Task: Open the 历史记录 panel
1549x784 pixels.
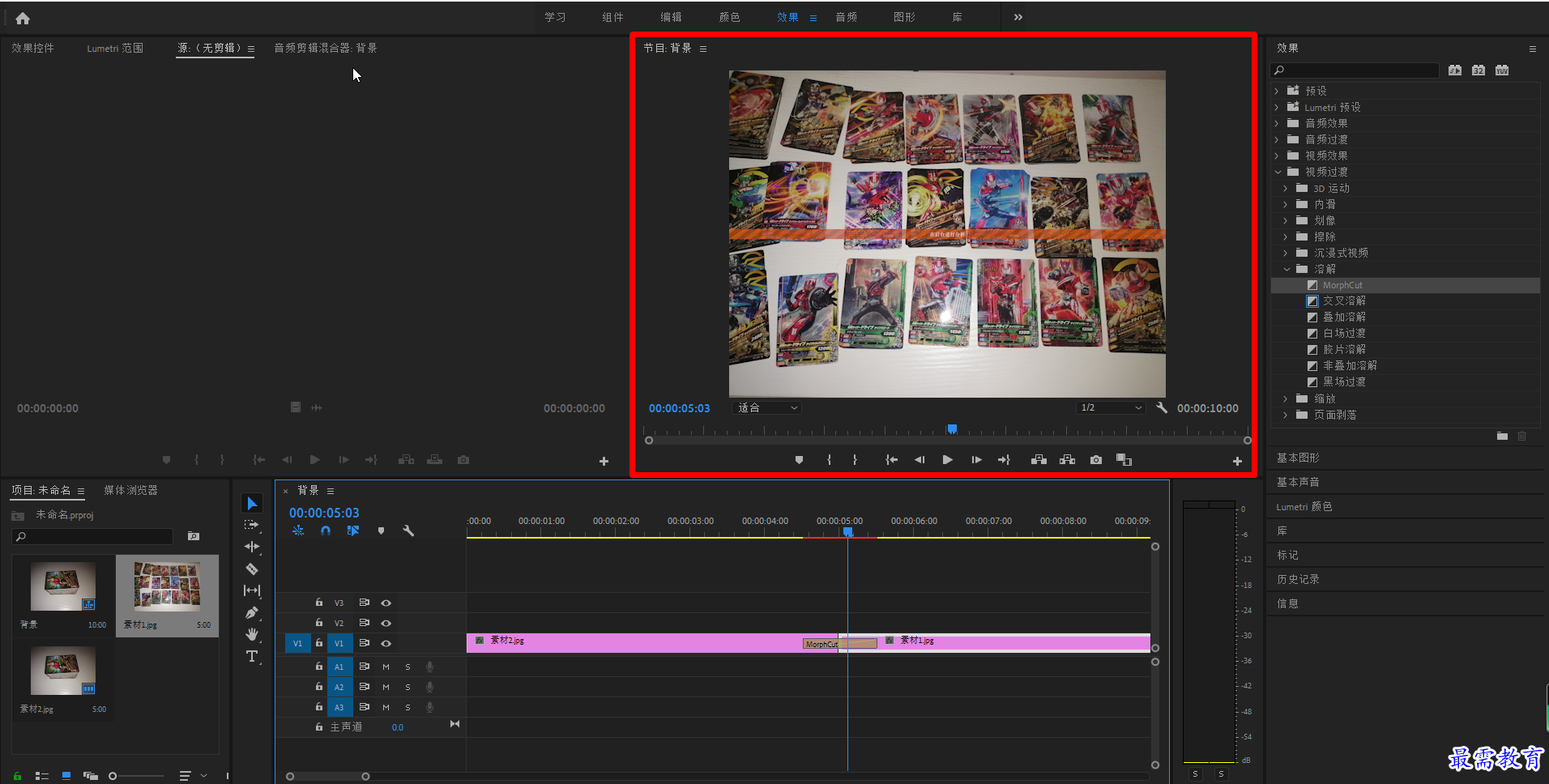Action: (x=1298, y=579)
